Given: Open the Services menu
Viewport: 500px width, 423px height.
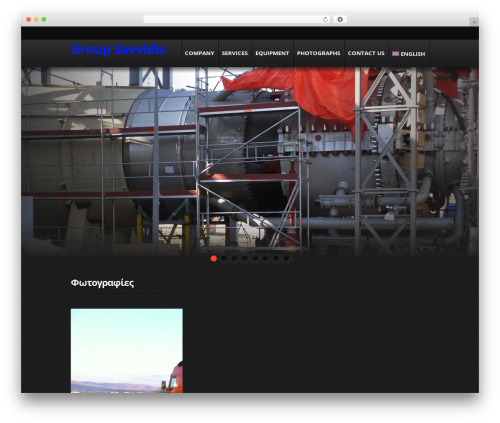Looking at the screenshot, I should pyautogui.click(x=235, y=53).
